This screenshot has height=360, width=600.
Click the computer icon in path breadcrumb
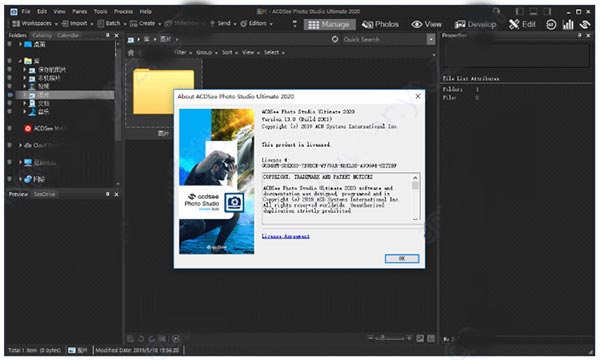(131, 39)
